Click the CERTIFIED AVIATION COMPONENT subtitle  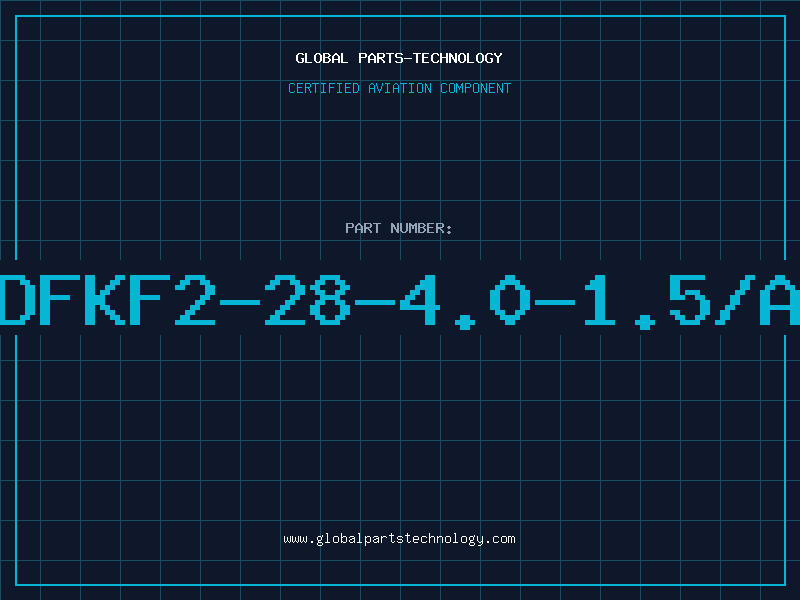pyautogui.click(x=399, y=88)
